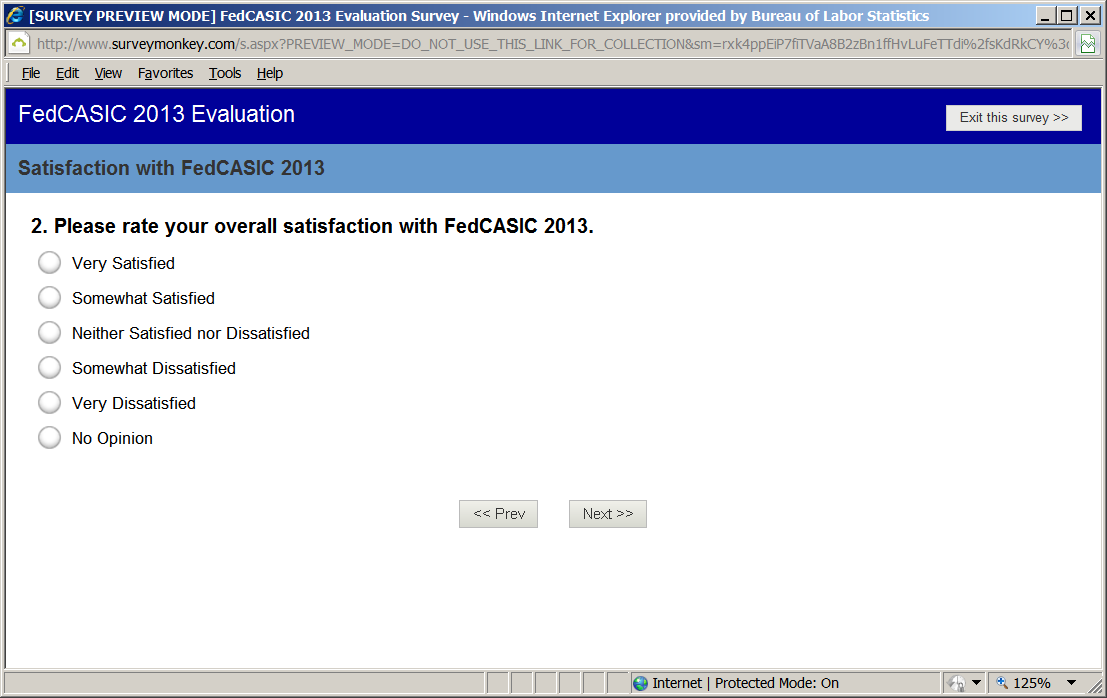The width and height of the screenshot is (1107, 698).
Task: Mark Very Dissatisfied radio option
Action: pyautogui.click(x=49, y=403)
